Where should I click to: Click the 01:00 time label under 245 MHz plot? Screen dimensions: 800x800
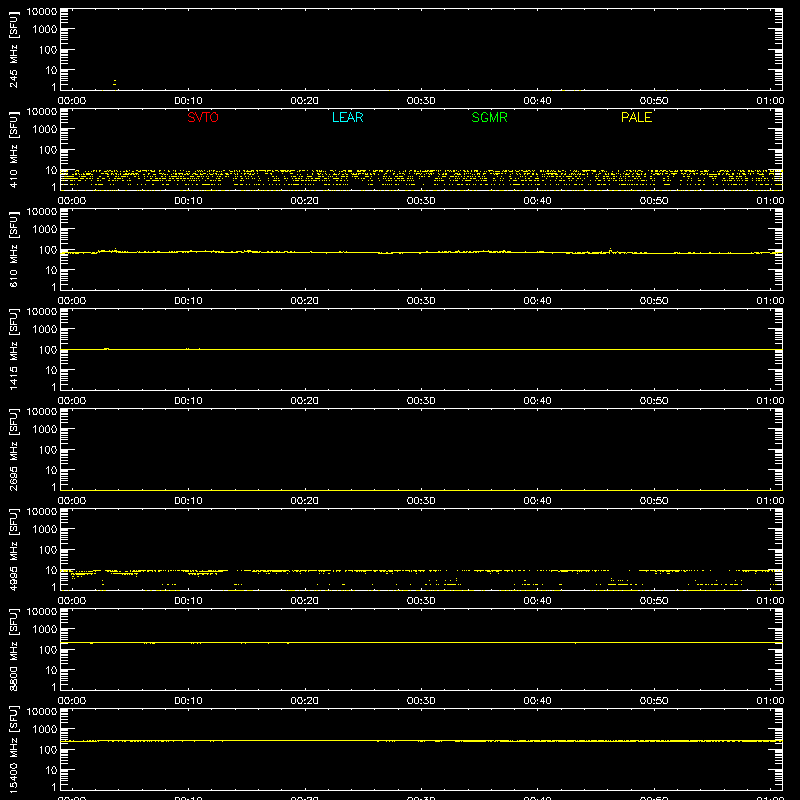pyautogui.click(x=770, y=101)
